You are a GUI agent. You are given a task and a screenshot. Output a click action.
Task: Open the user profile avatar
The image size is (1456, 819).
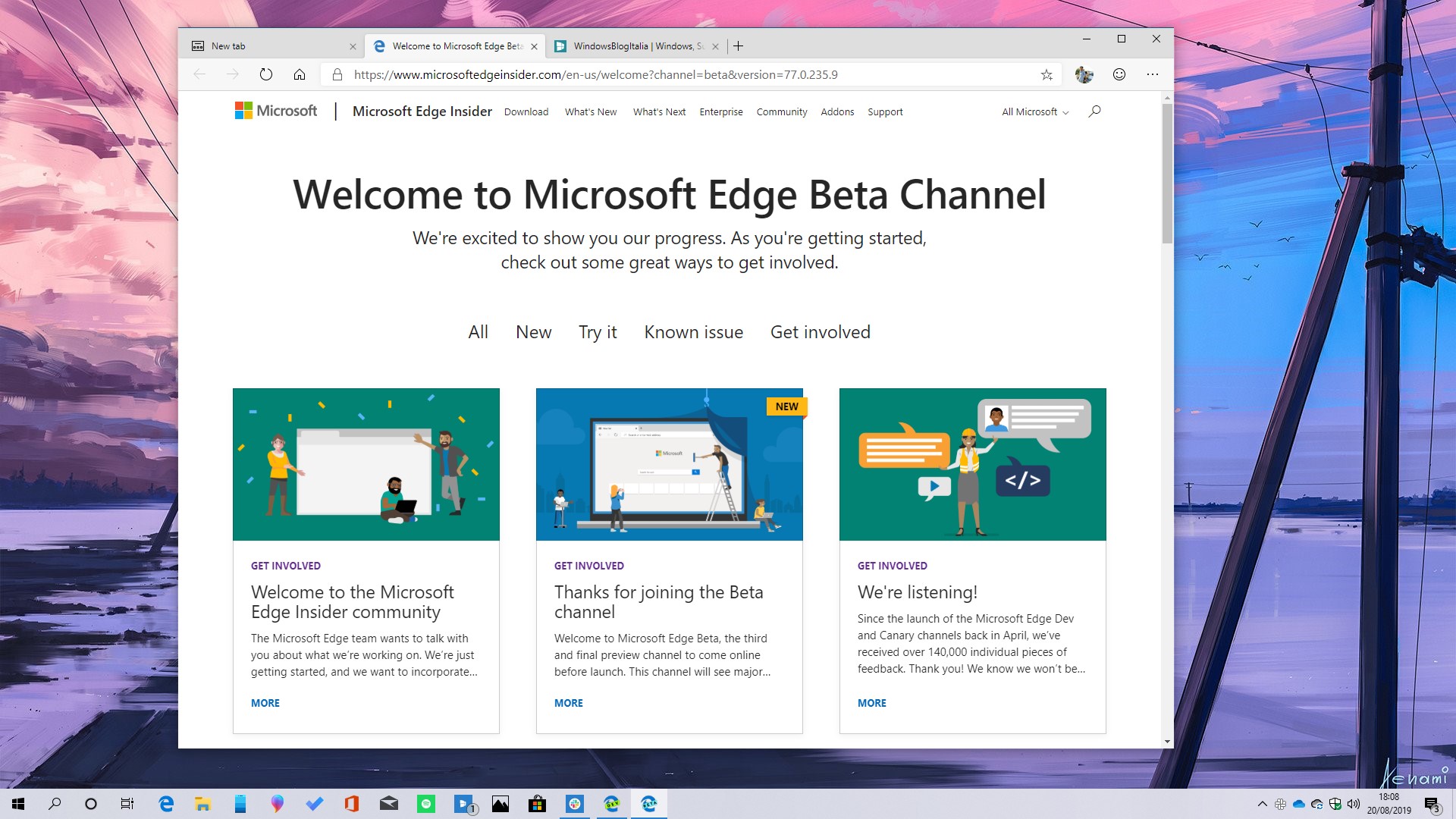[x=1084, y=74]
